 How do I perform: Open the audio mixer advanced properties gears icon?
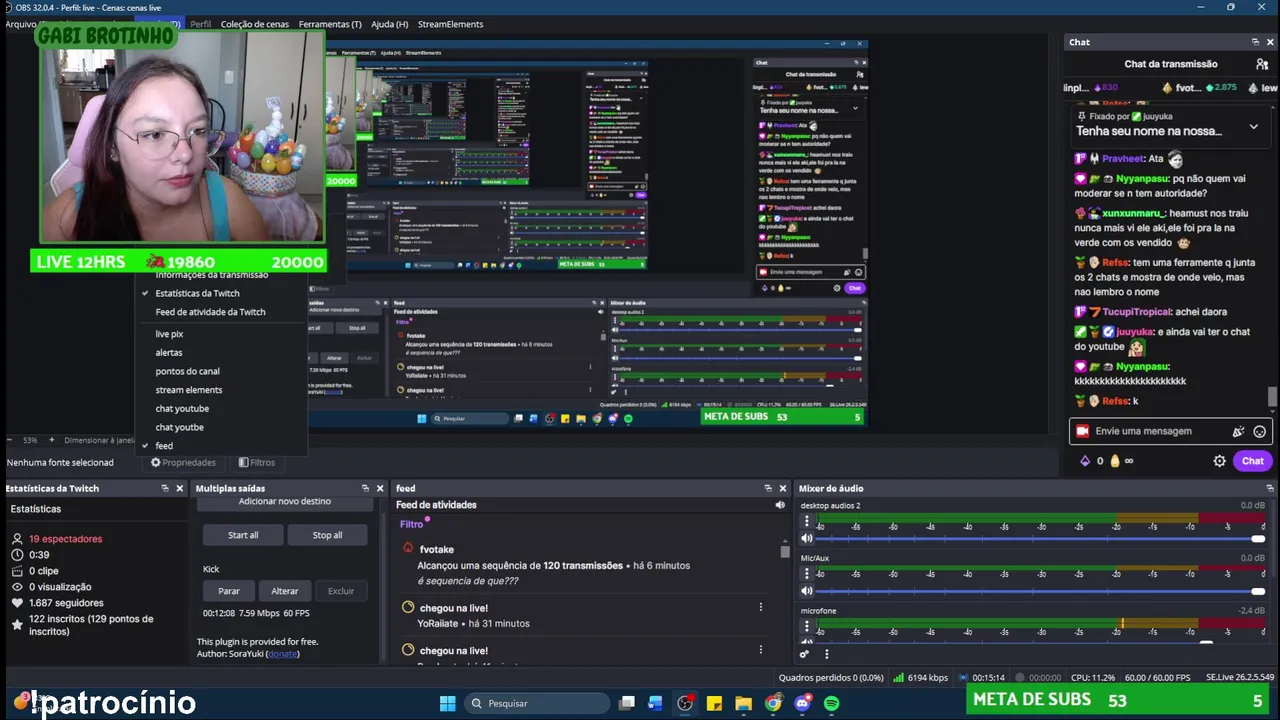804,654
